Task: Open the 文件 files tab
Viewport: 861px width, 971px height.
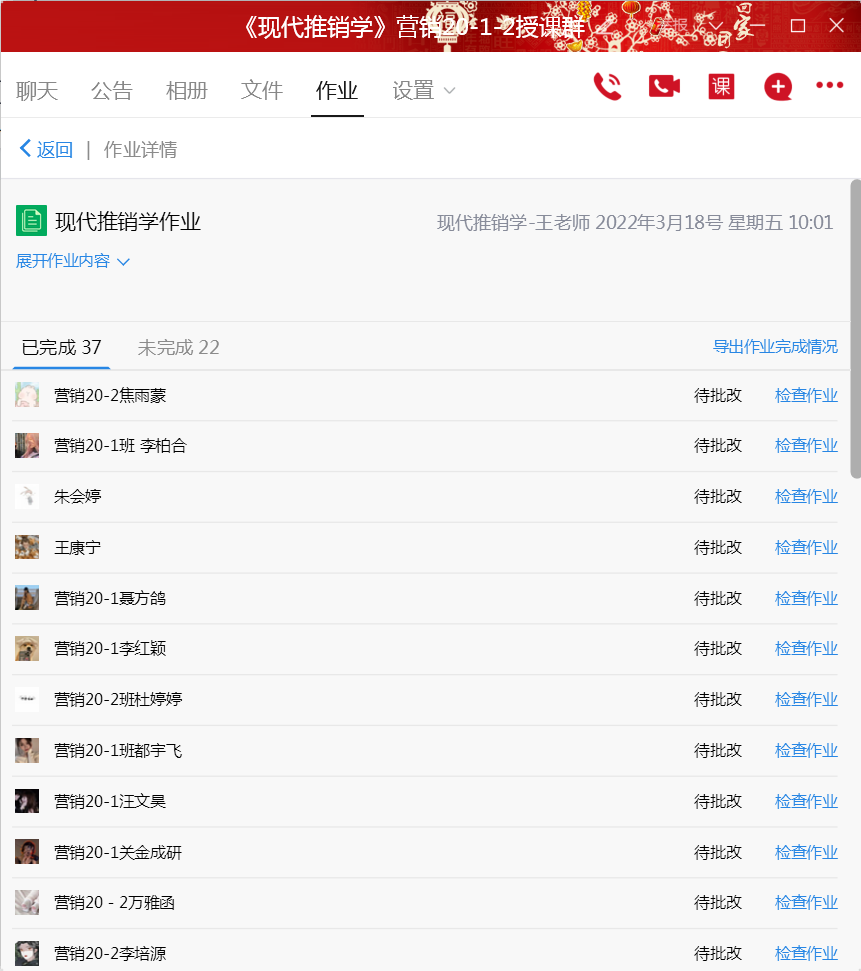Action: (x=262, y=91)
